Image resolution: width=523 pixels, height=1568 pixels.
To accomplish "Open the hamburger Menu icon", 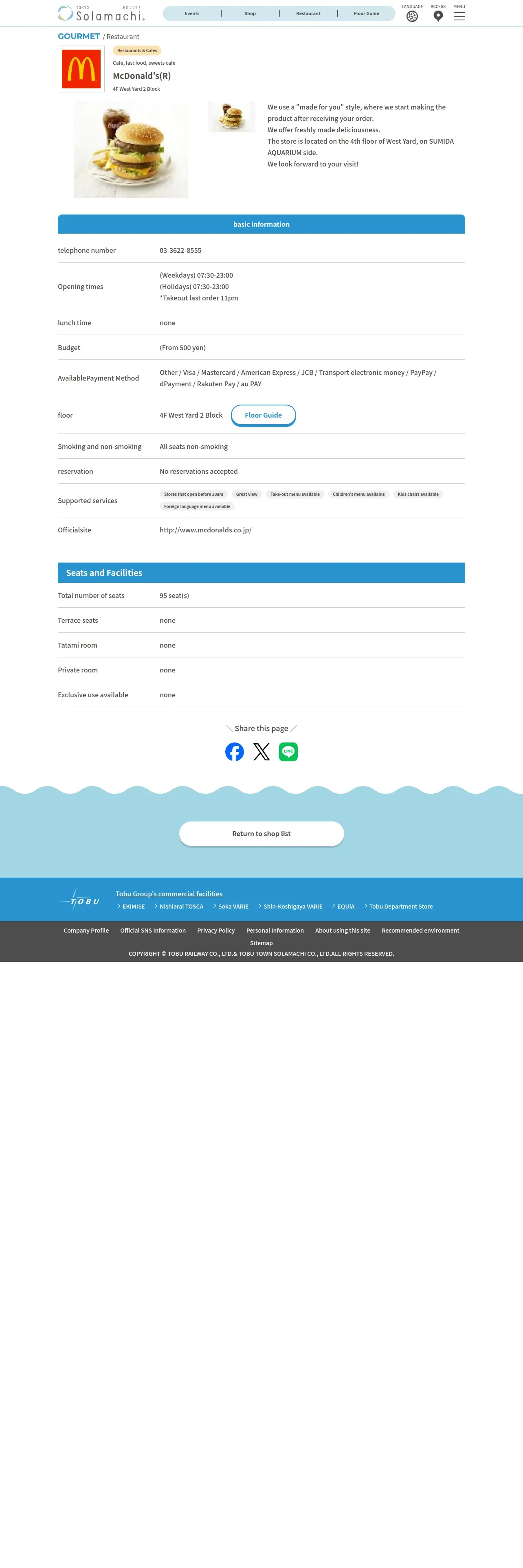I will [x=459, y=16].
